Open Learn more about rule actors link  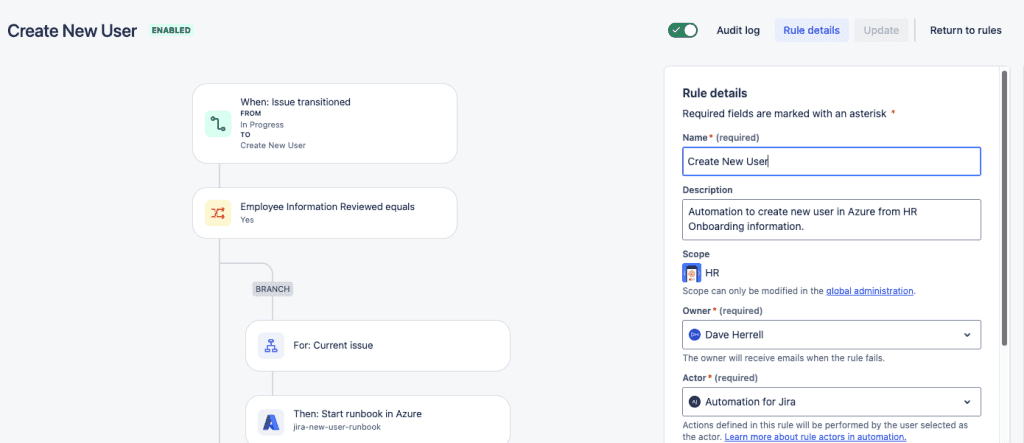pyautogui.click(x=815, y=436)
